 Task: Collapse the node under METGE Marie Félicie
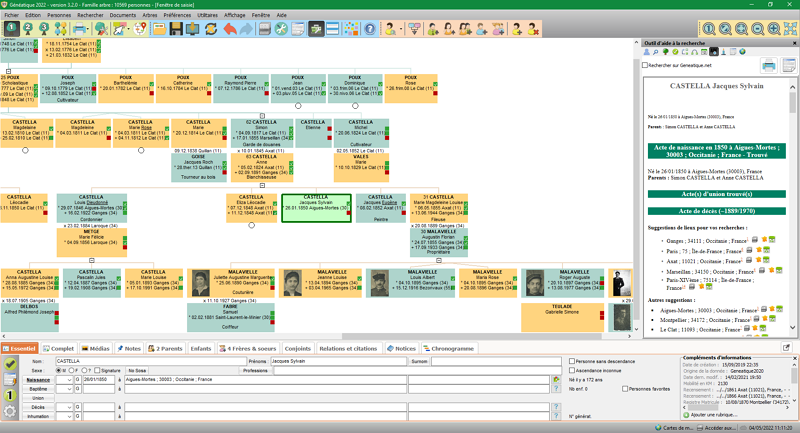tap(92, 260)
